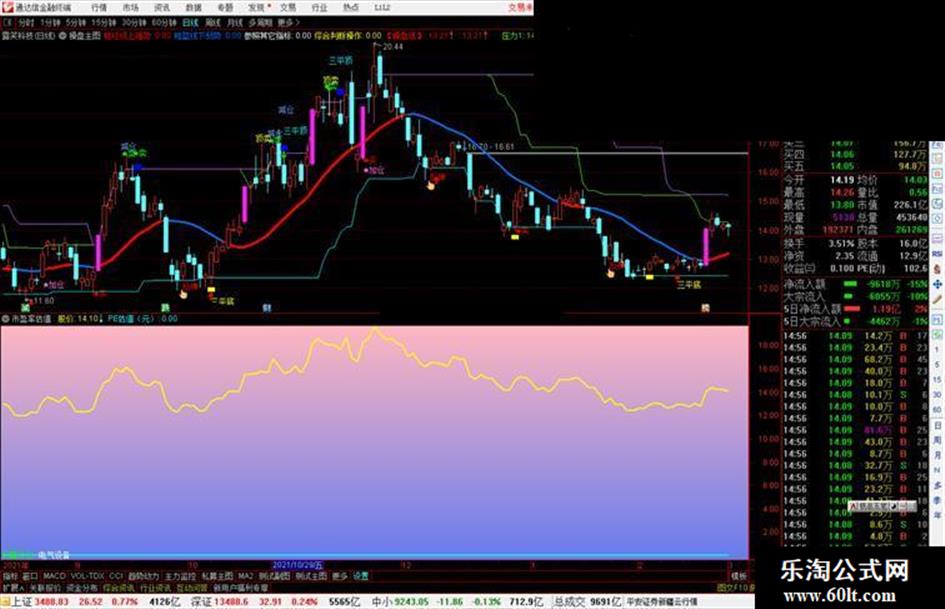Image resolution: width=945 pixels, height=609 pixels.
Task: Expand the 扩展 panel arrow
Action: tap(13, 587)
